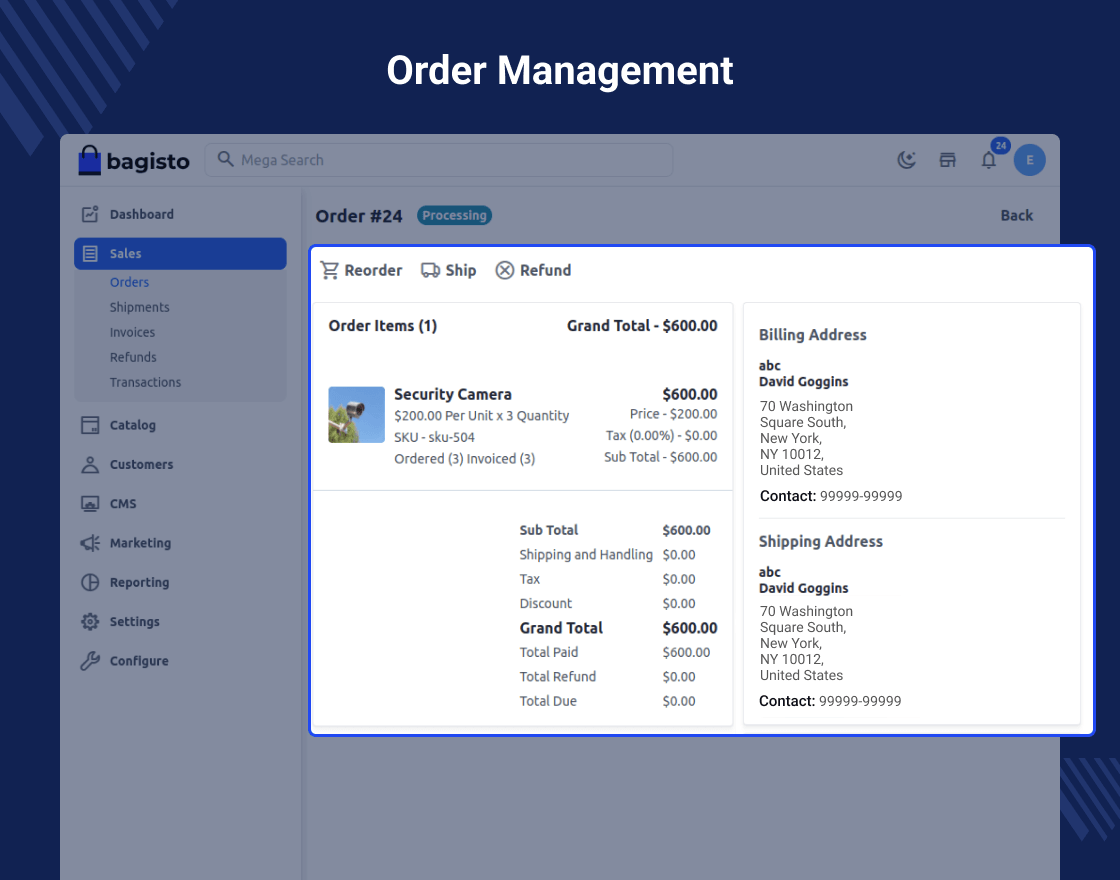This screenshot has width=1120, height=880.
Task: Click the Refund circle-x icon
Action: pos(505,270)
